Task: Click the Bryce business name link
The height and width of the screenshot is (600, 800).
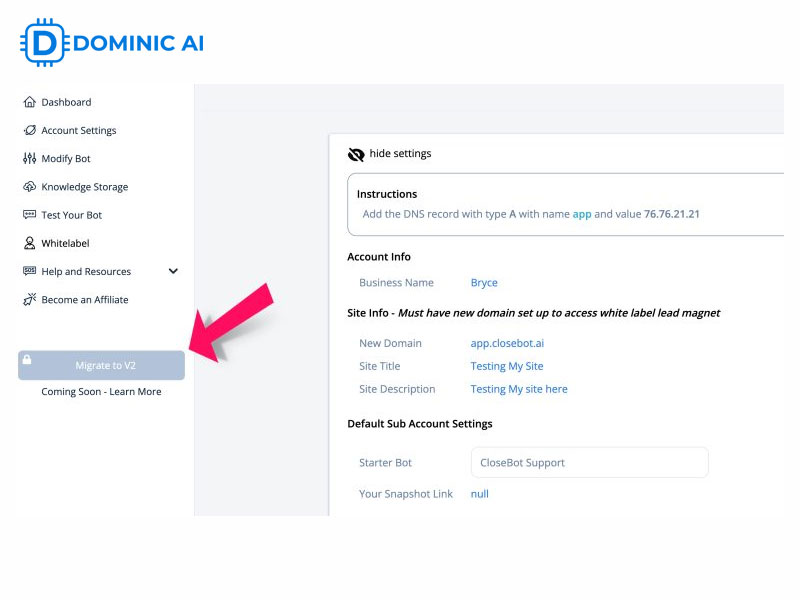Action: tap(483, 283)
